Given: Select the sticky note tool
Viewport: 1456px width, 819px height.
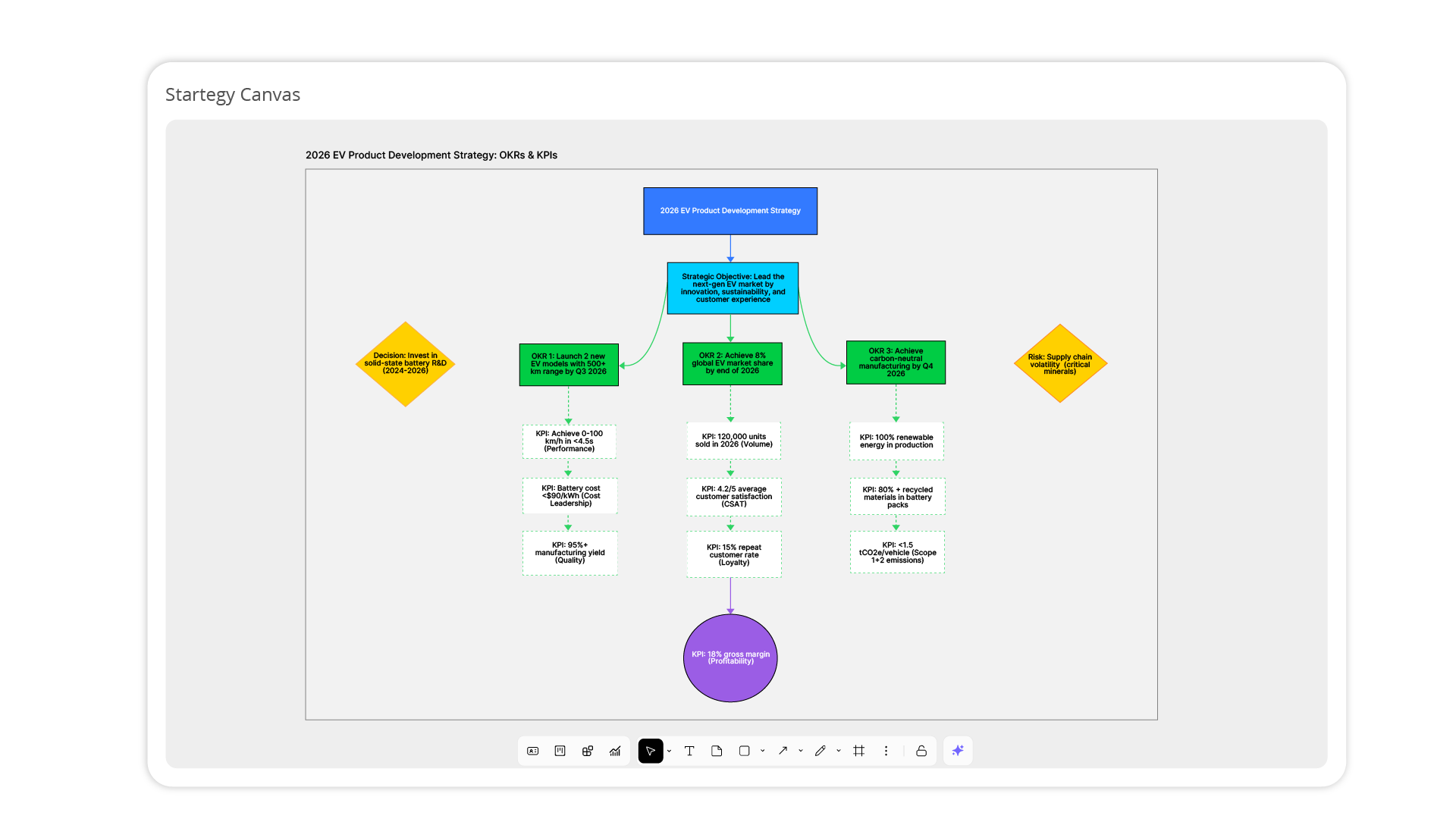Looking at the screenshot, I should [717, 751].
